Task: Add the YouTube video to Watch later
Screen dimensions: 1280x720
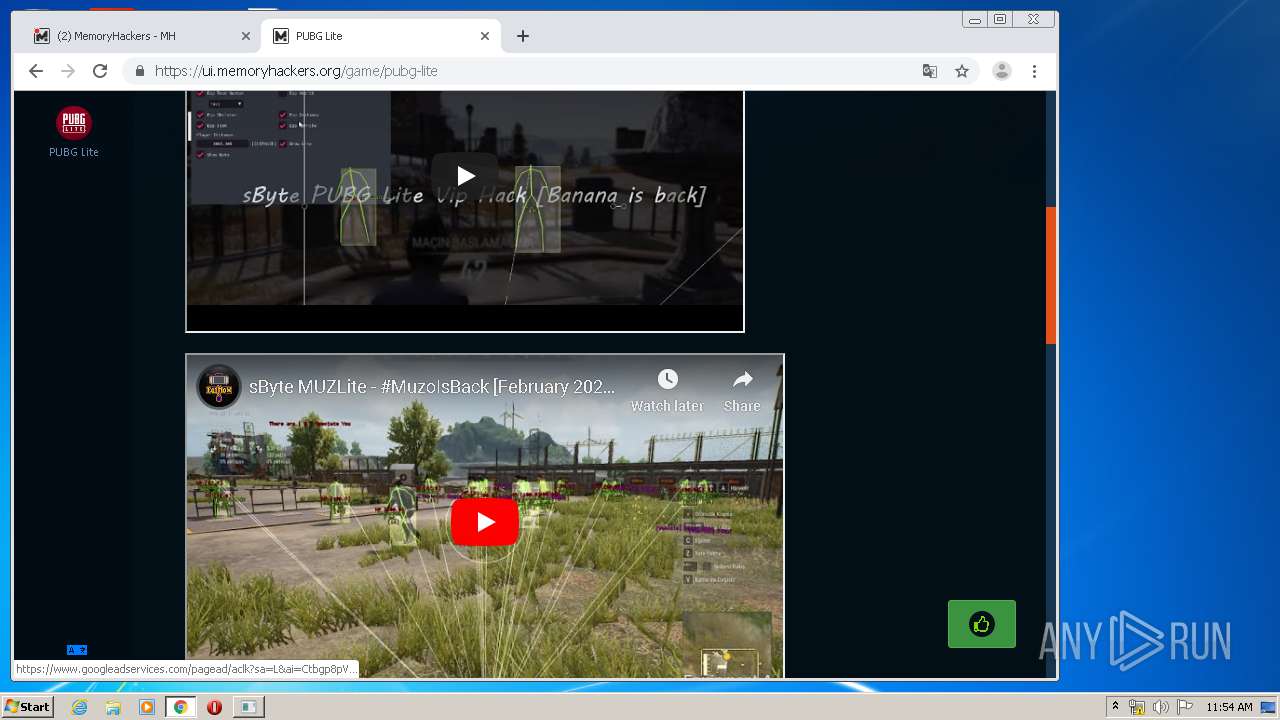Action: (x=667, y=390)
